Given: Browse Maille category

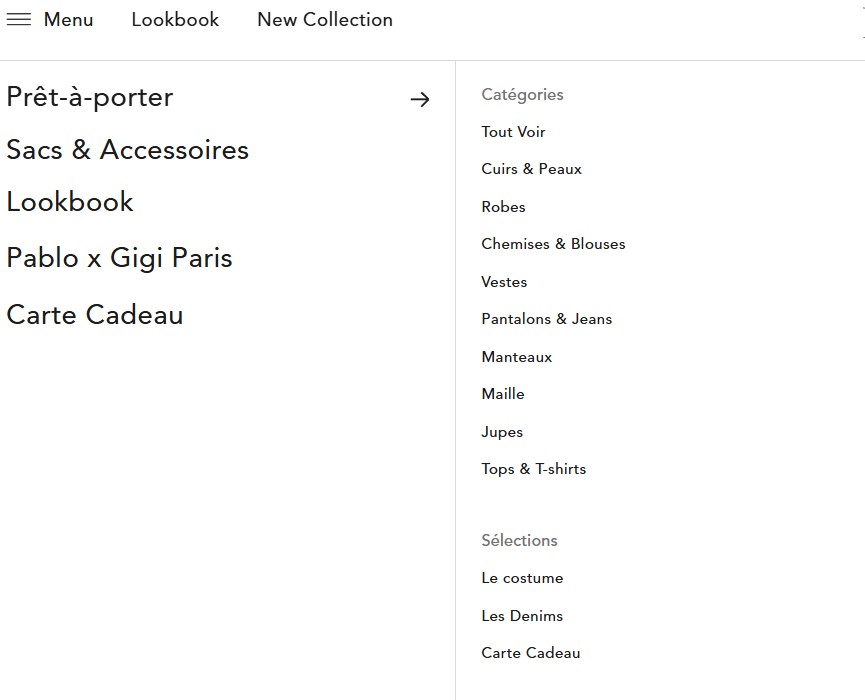Looking at the screenshot, I should (x=503, y=394).
